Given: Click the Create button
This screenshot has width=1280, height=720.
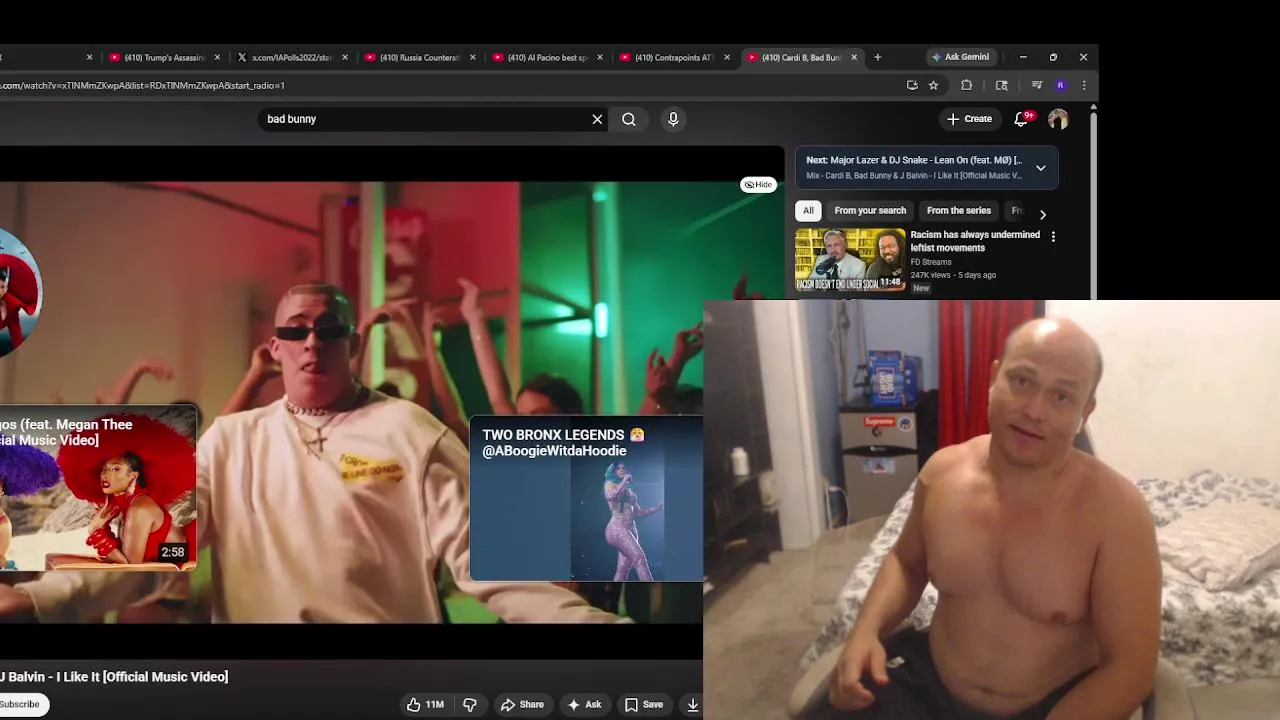Looking at the screenshot, I should tap(969, 119).
